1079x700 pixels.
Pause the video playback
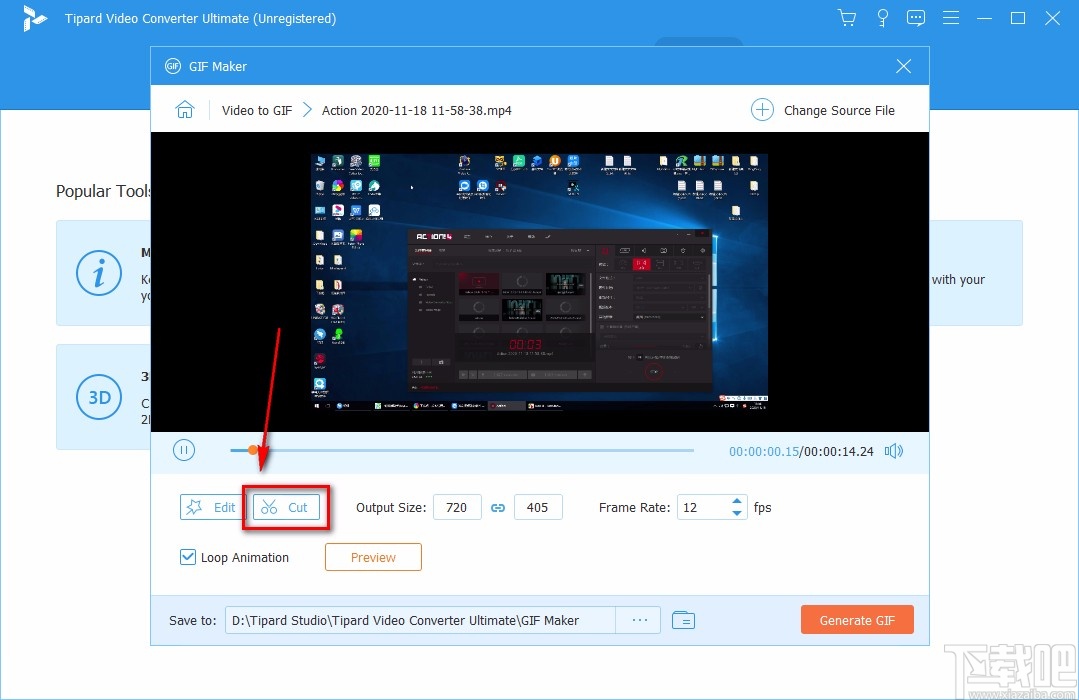[x=184, y=451]
